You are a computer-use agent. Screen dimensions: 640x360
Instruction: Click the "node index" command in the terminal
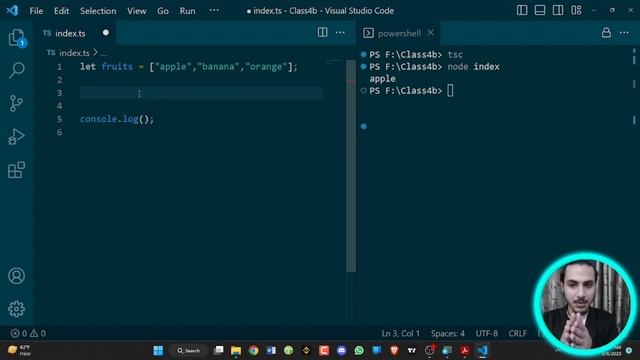point(473,67)
